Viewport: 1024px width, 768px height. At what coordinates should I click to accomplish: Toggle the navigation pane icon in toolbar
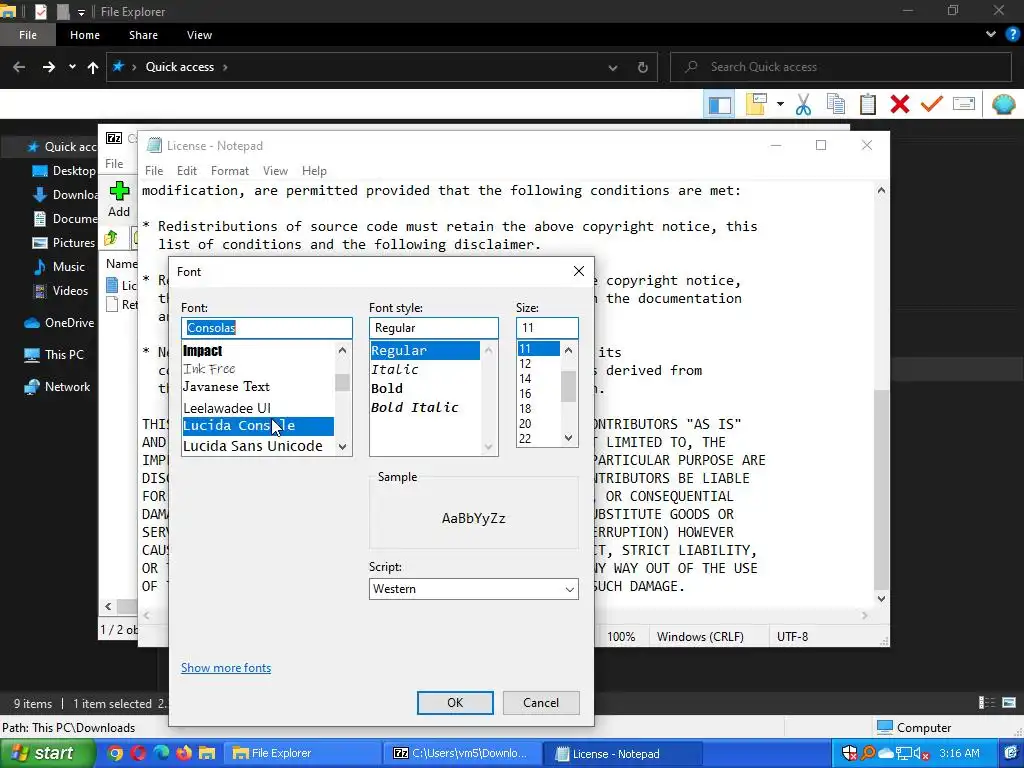(x=720, y=104)
